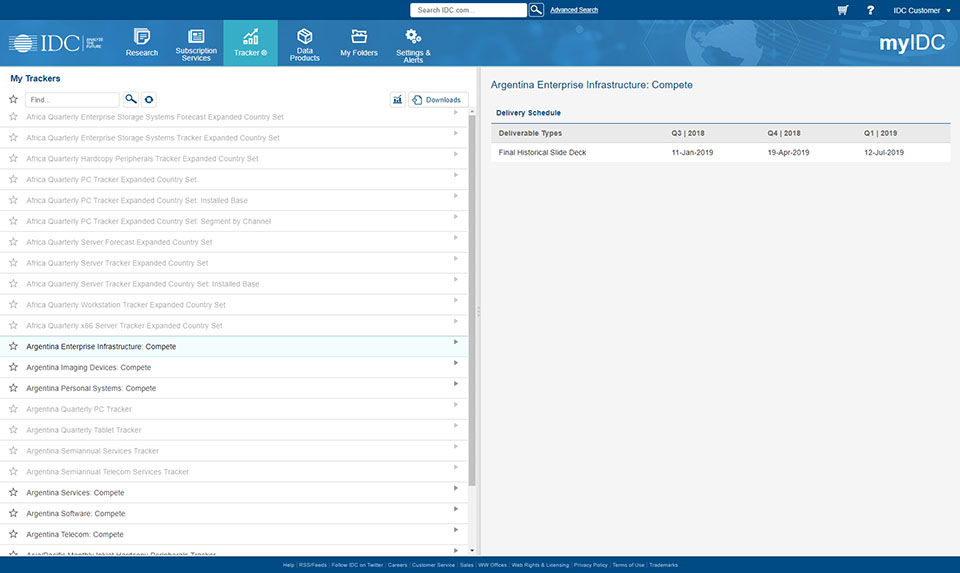The image size is (960, 573).
Task: Expand Argentina Services: Compete arrow
Action: pos(456,488)
